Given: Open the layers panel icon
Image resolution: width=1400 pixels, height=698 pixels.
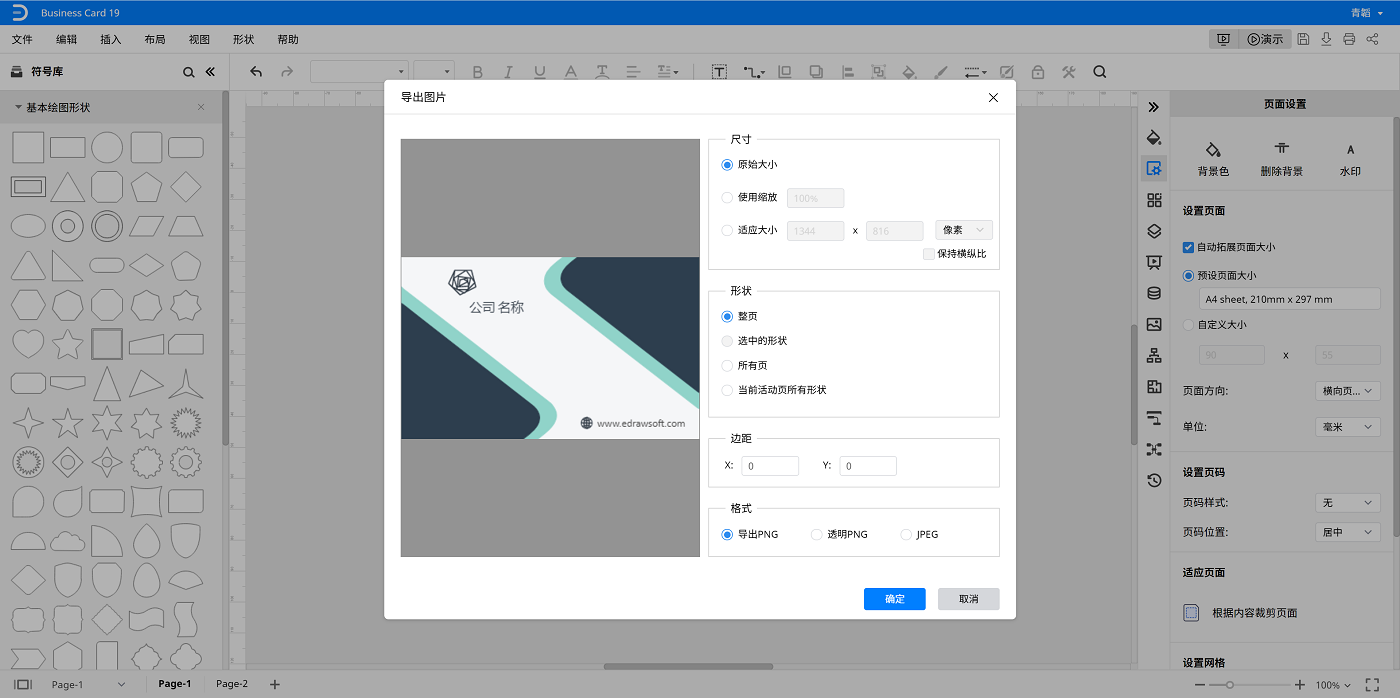Looking at the screenshot, I should (x=1154, y=231).
